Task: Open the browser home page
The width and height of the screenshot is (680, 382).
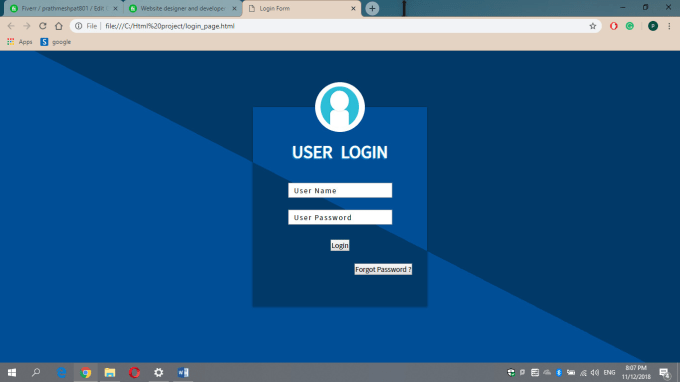Action: pos(59,26)
